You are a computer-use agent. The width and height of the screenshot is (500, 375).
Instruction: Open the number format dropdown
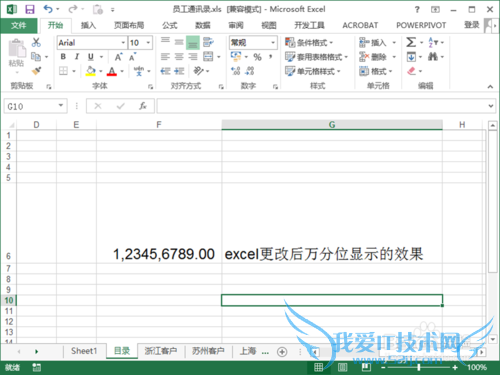coord(273,43)
